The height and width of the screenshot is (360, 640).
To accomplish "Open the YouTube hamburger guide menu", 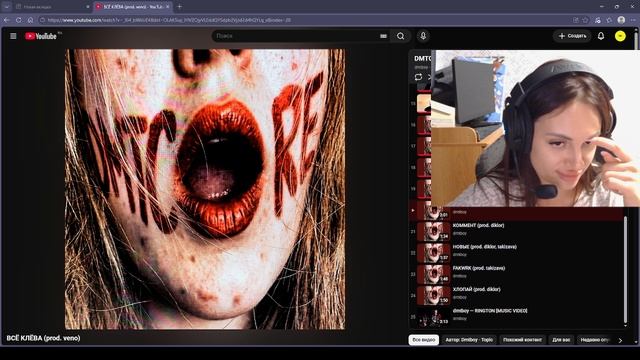I will coord(13,36).
